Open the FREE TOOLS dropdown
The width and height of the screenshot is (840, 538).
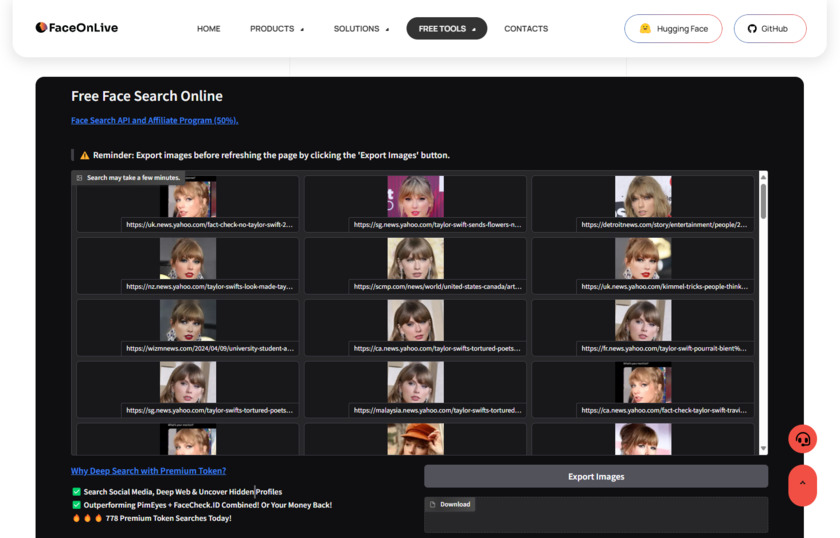pyautogui.click(x=446, y=29)
